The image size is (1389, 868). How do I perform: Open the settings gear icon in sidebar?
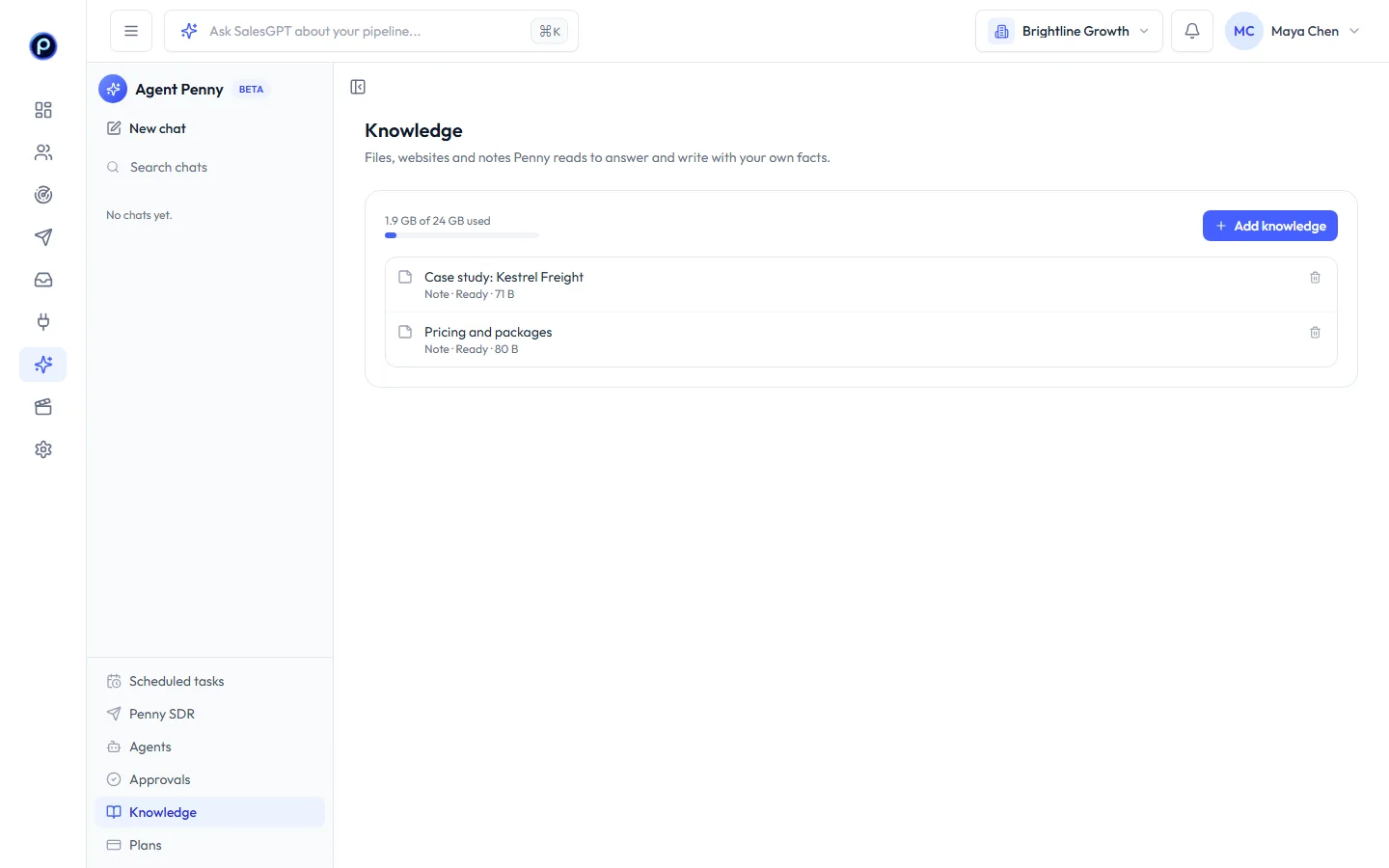pyautogui.click(x=43, y=449)
